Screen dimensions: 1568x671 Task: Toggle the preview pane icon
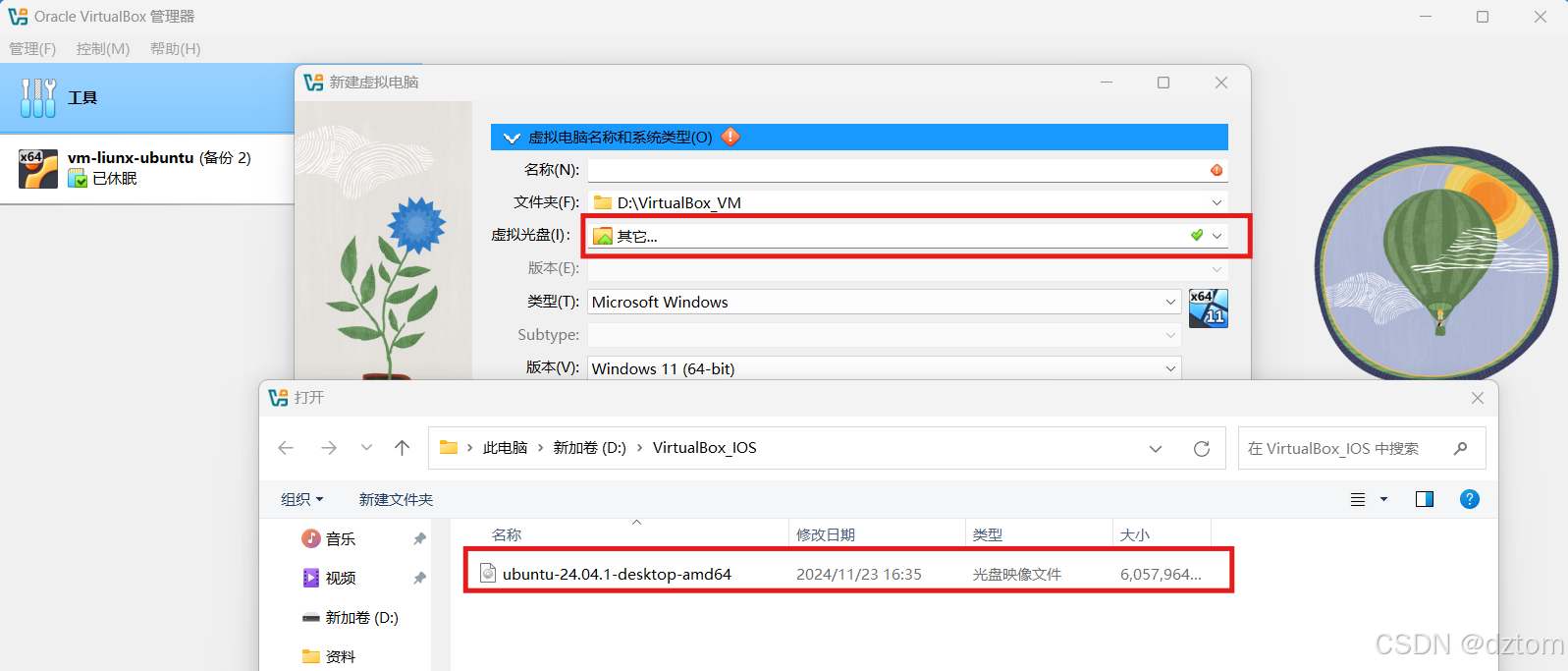(1425, 500)
